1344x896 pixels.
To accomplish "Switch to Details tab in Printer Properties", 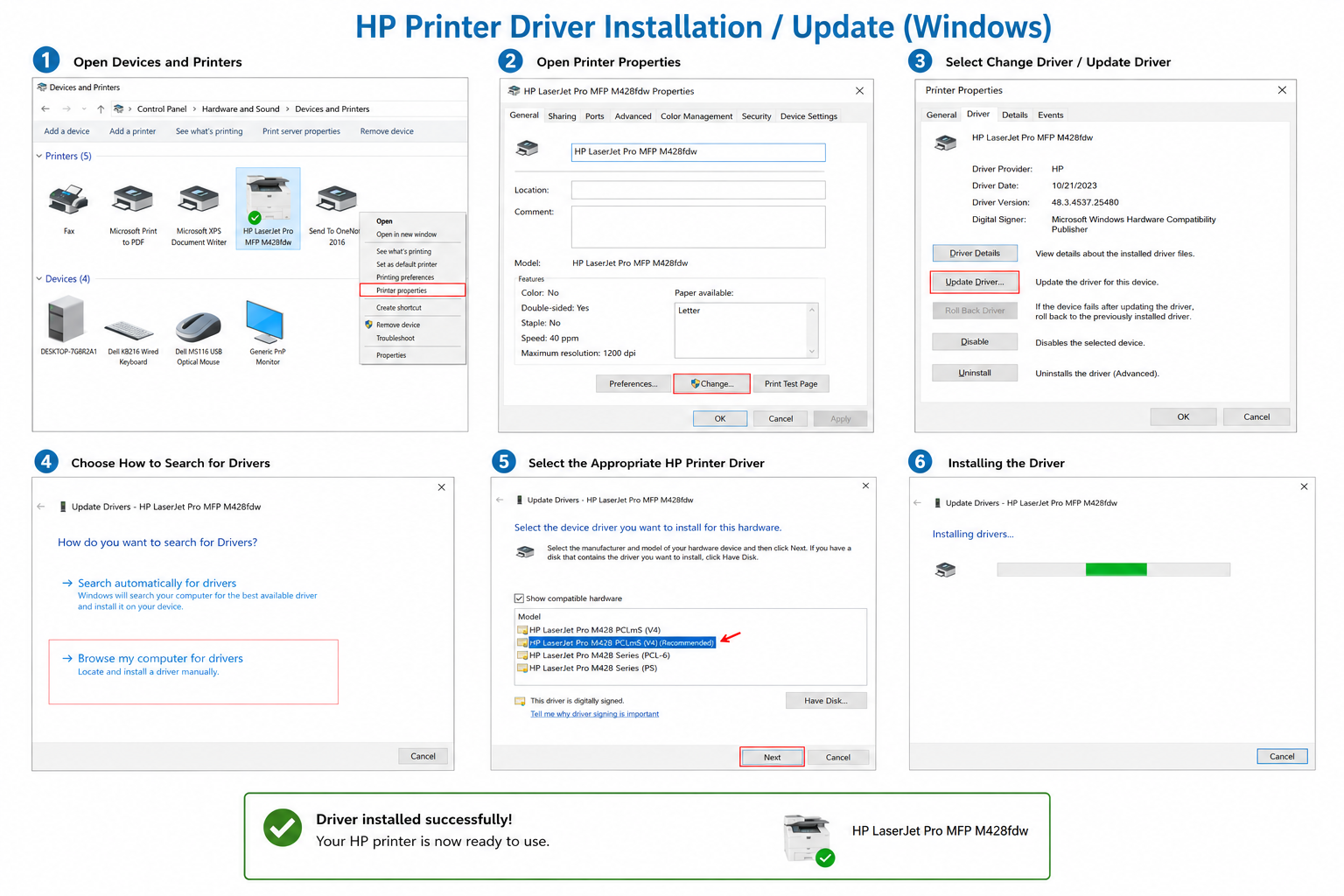I will (1015, 115).
